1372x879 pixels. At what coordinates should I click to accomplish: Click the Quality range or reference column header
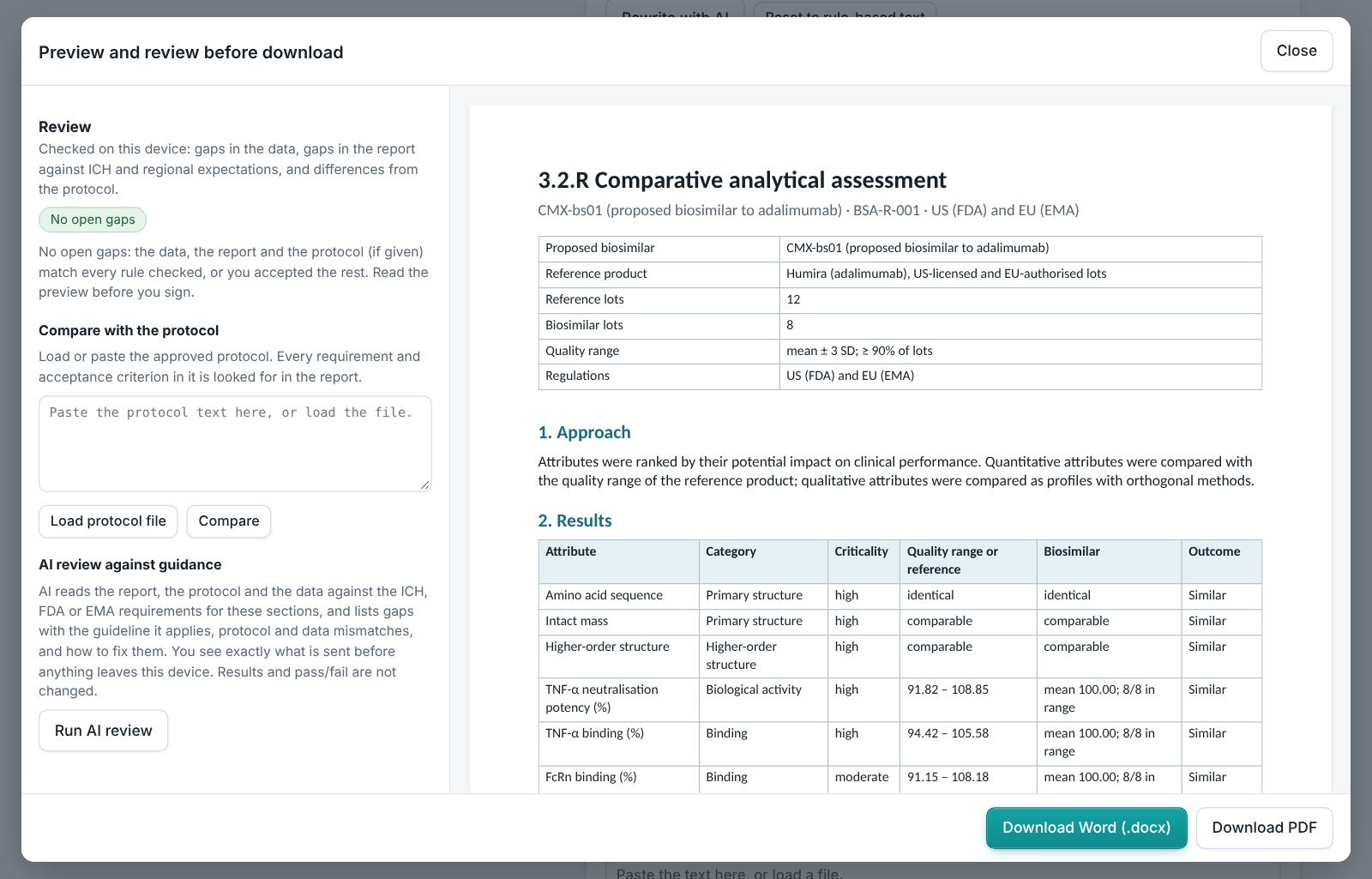(x=968, y=562)
